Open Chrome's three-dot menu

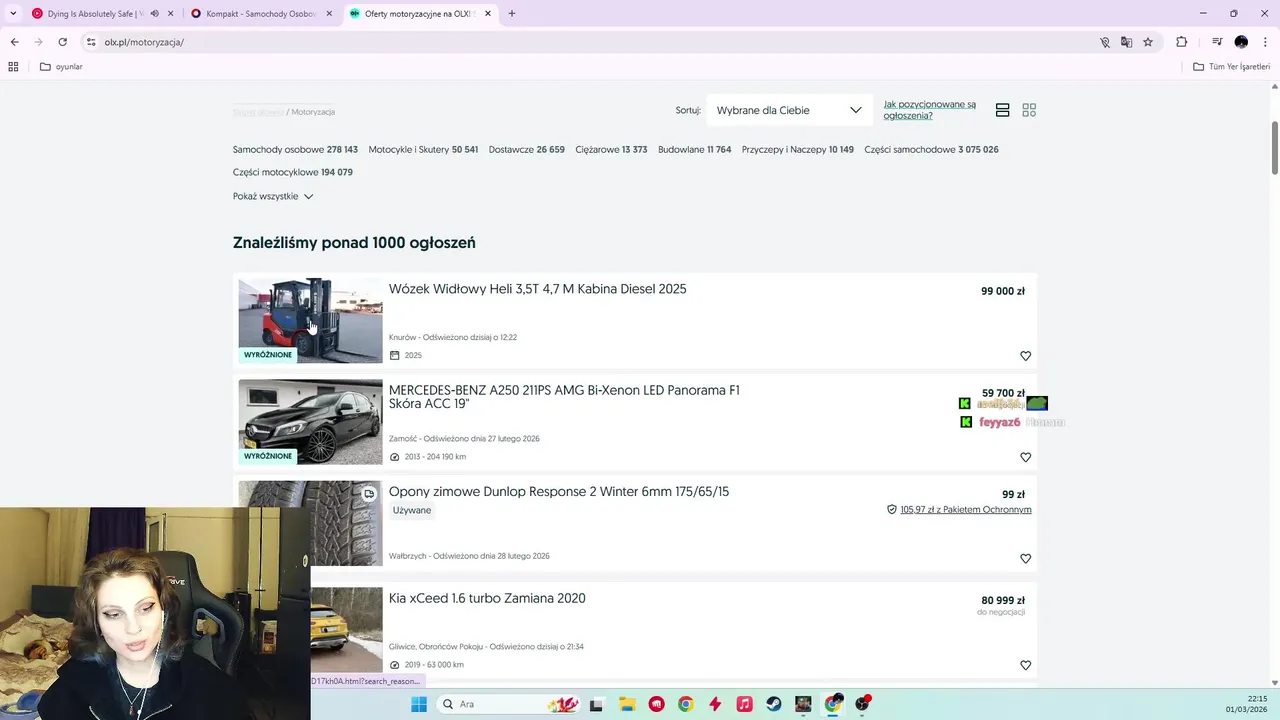1265,42
